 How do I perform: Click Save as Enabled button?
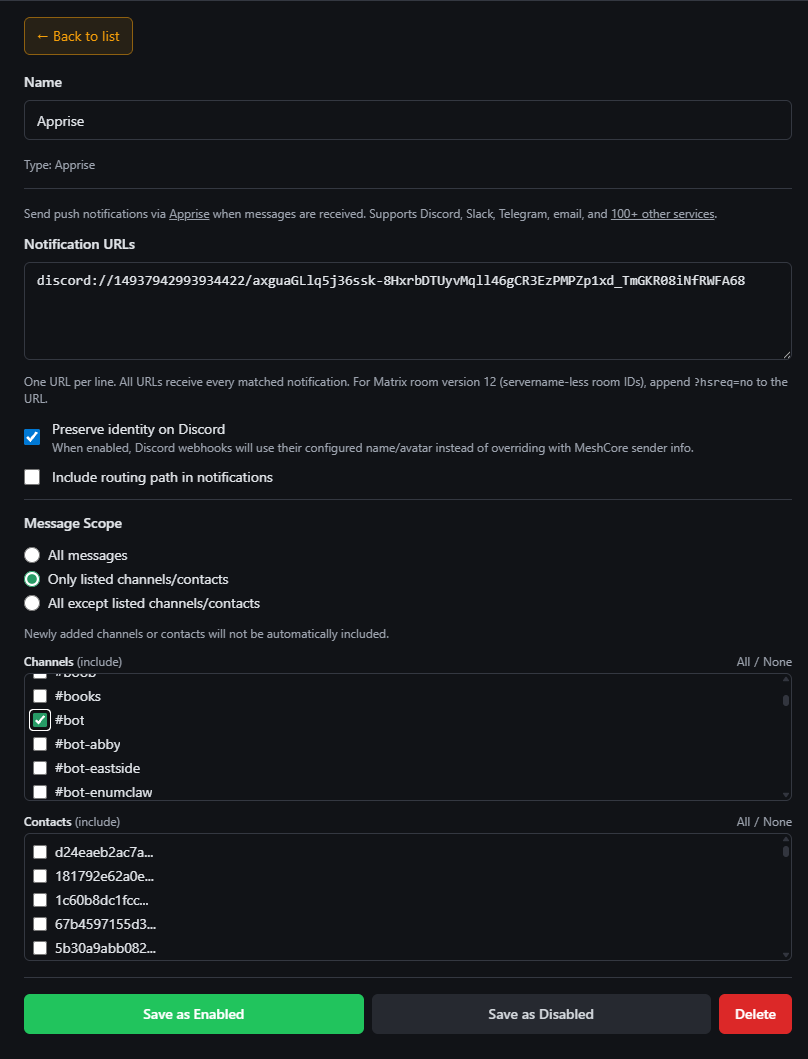click(193, 1014)
